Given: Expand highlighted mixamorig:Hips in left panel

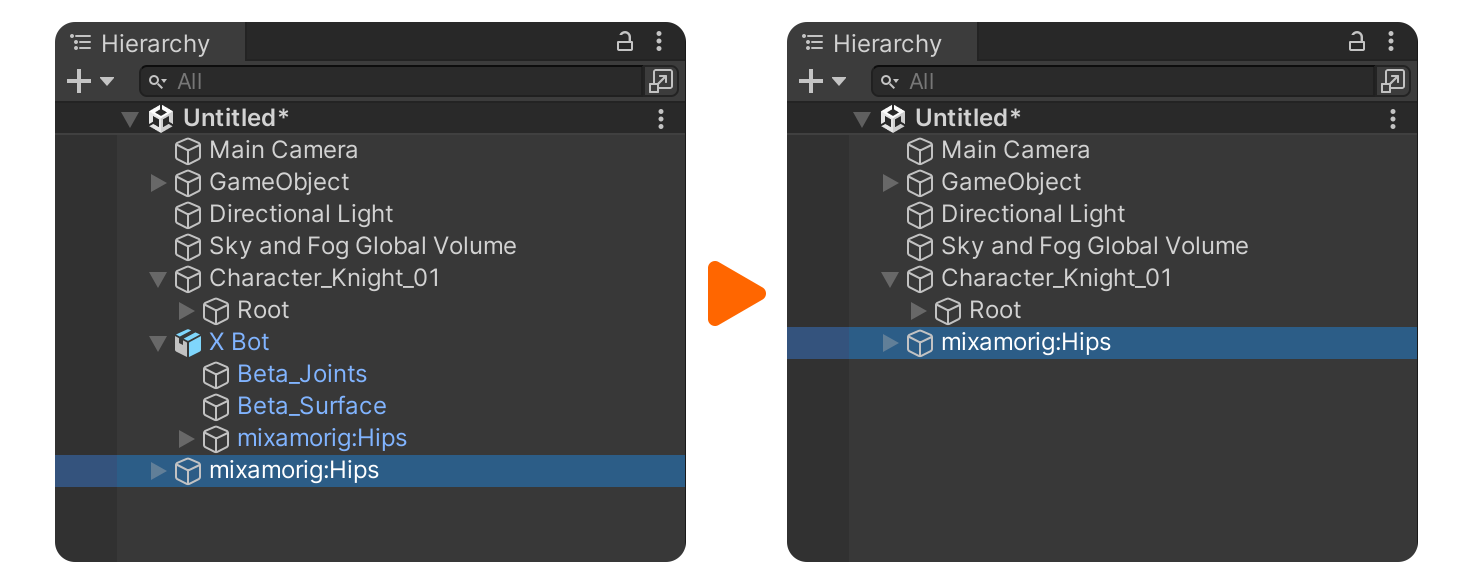Looking at the screenshot, I should point(158,471).
